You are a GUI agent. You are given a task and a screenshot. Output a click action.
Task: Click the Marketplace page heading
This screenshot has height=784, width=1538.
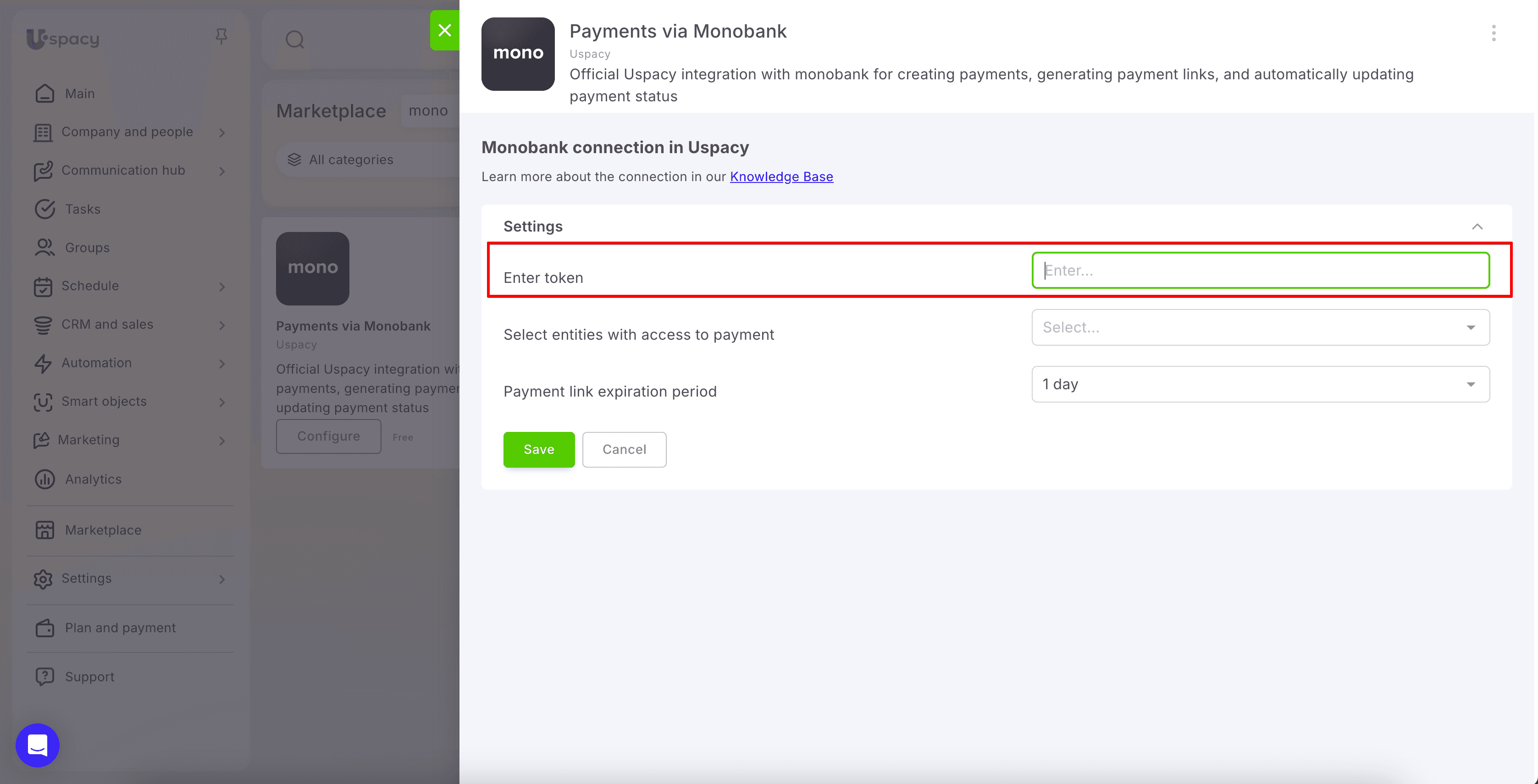click(331, 111)
